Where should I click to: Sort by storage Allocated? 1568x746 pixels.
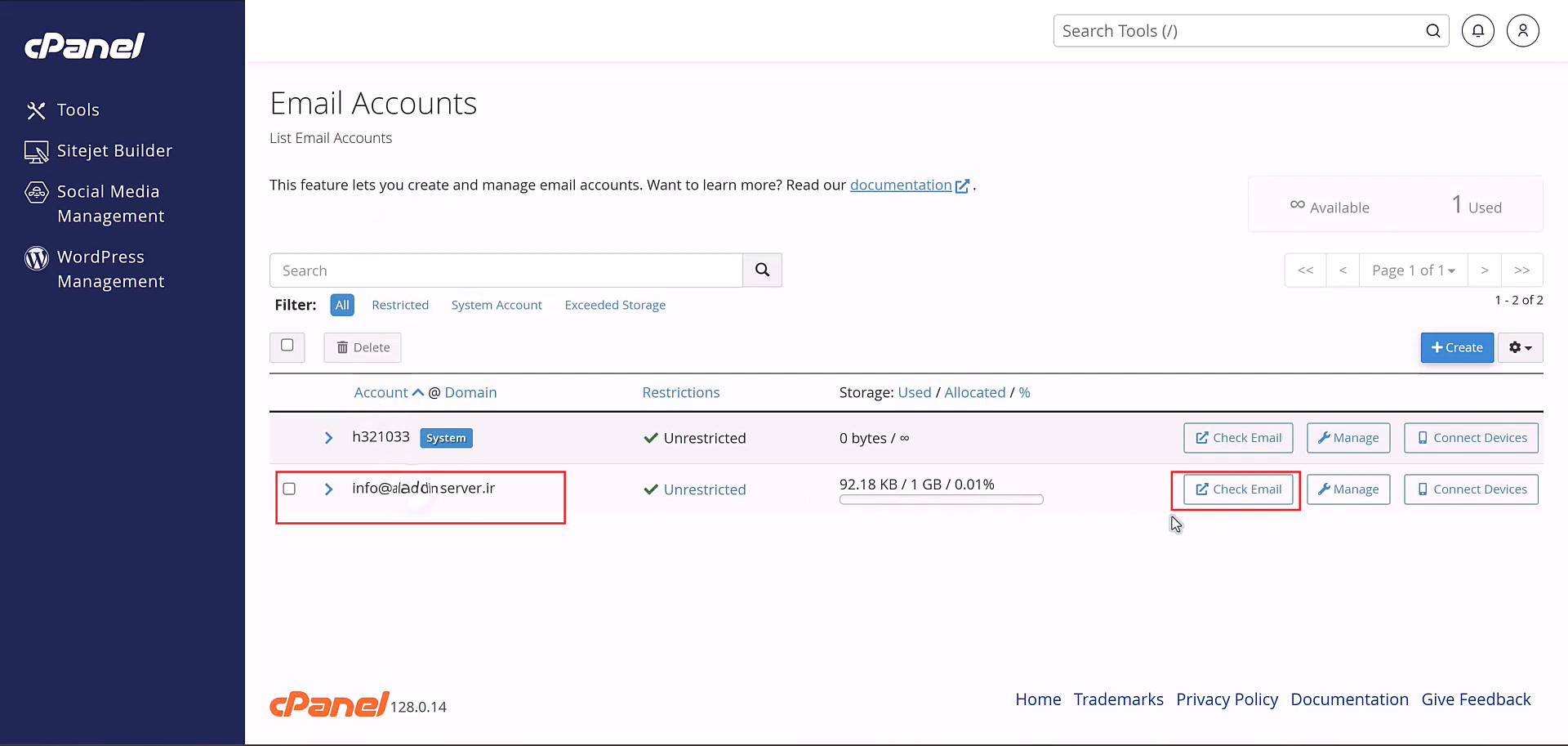click(x=975, y=392)
